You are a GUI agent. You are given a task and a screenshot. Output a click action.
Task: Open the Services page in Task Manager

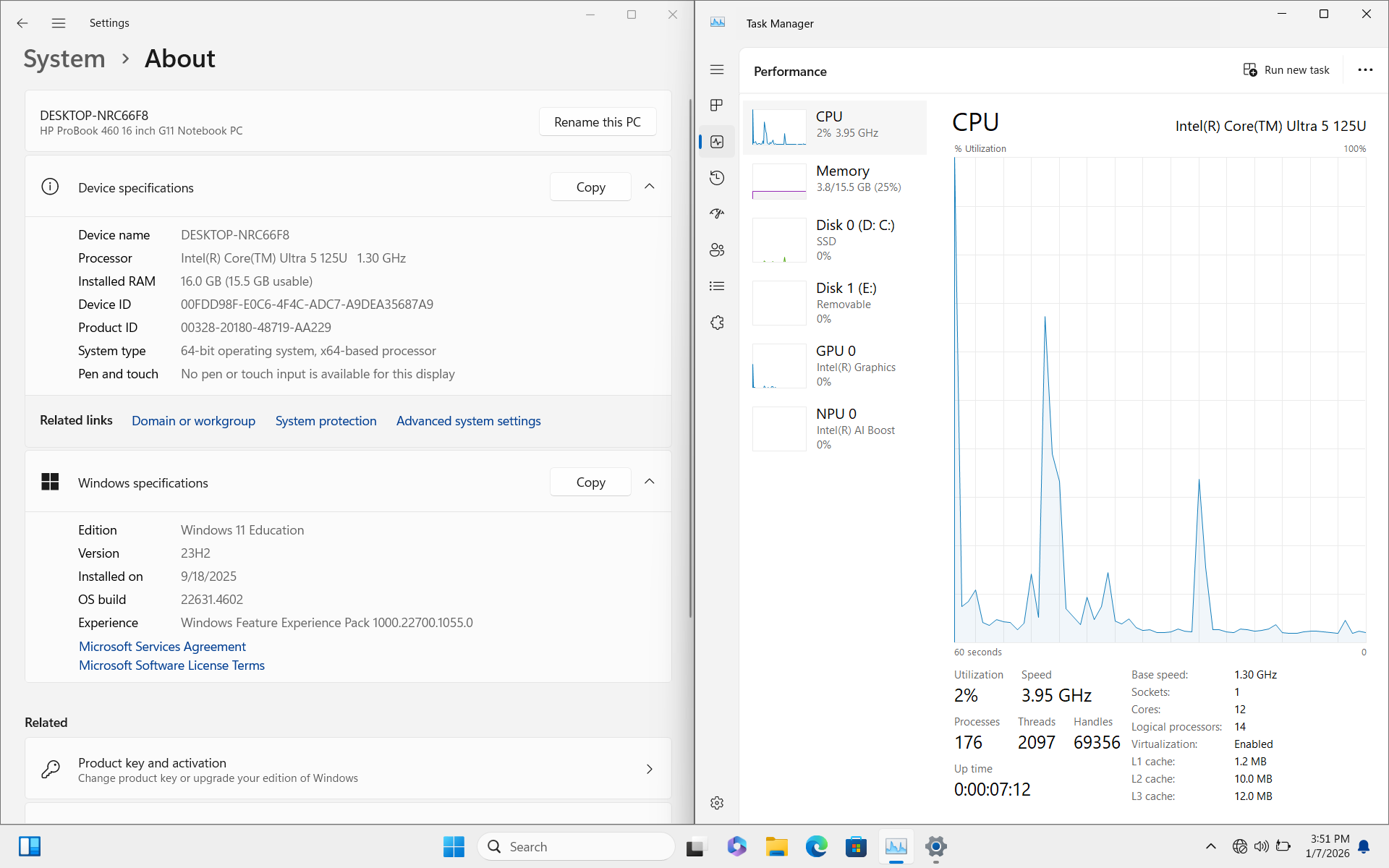[x=717, y=323]
